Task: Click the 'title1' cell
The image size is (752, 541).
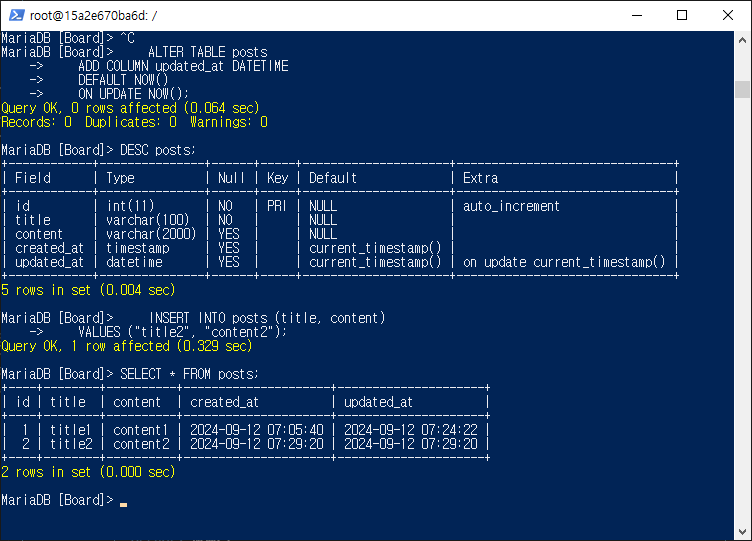Action: pos(70,430)
